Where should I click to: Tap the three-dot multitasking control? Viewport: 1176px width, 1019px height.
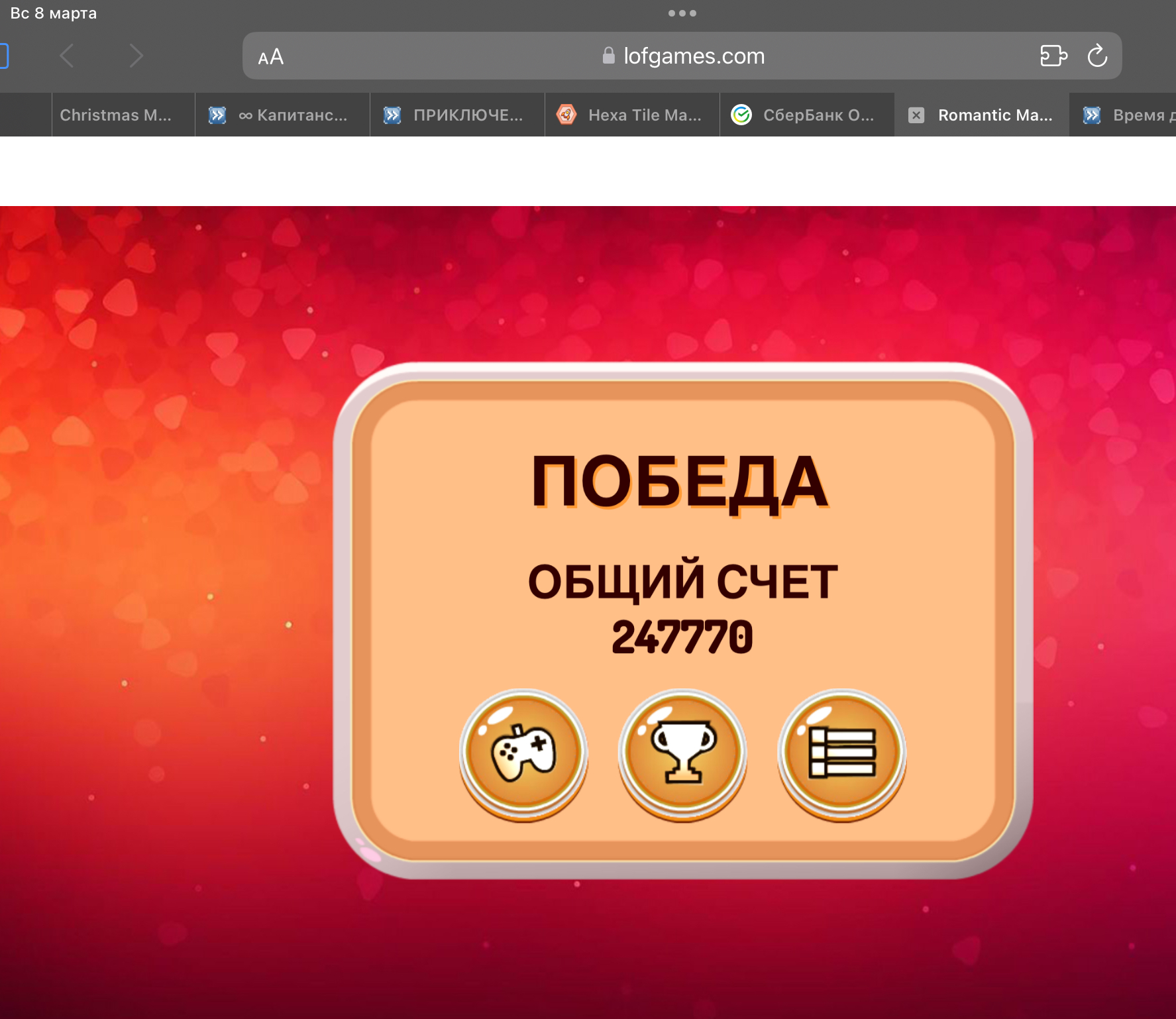pyautogui.click(x=682, y=13)
